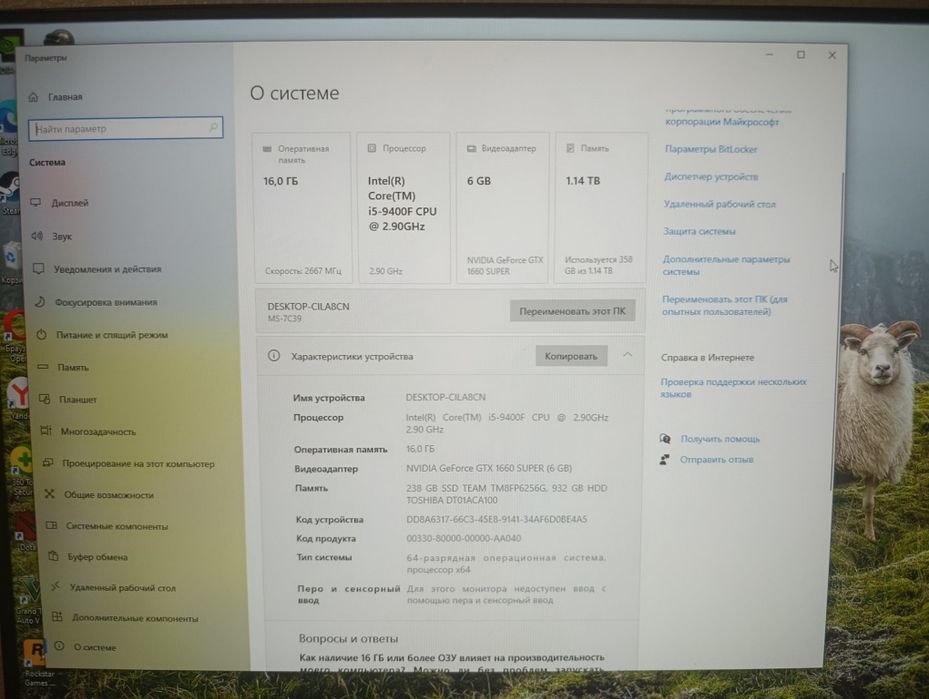Open Защита системы link
The width and height of the screenshot is (929, 699).
[699, 231]
